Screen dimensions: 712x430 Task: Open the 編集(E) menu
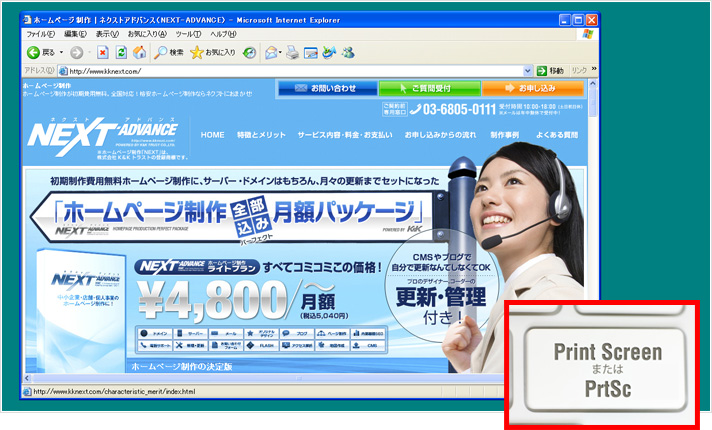point(75,34)
